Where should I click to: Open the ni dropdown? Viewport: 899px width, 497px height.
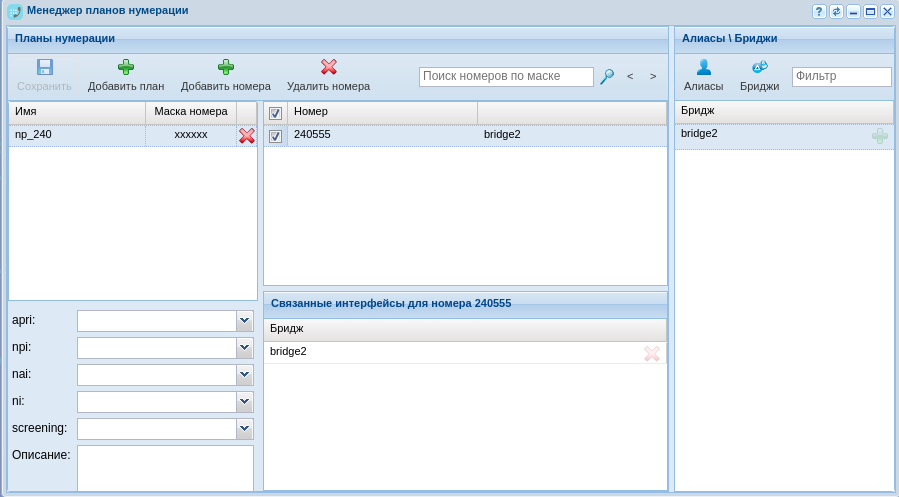(x=245, y=402)
